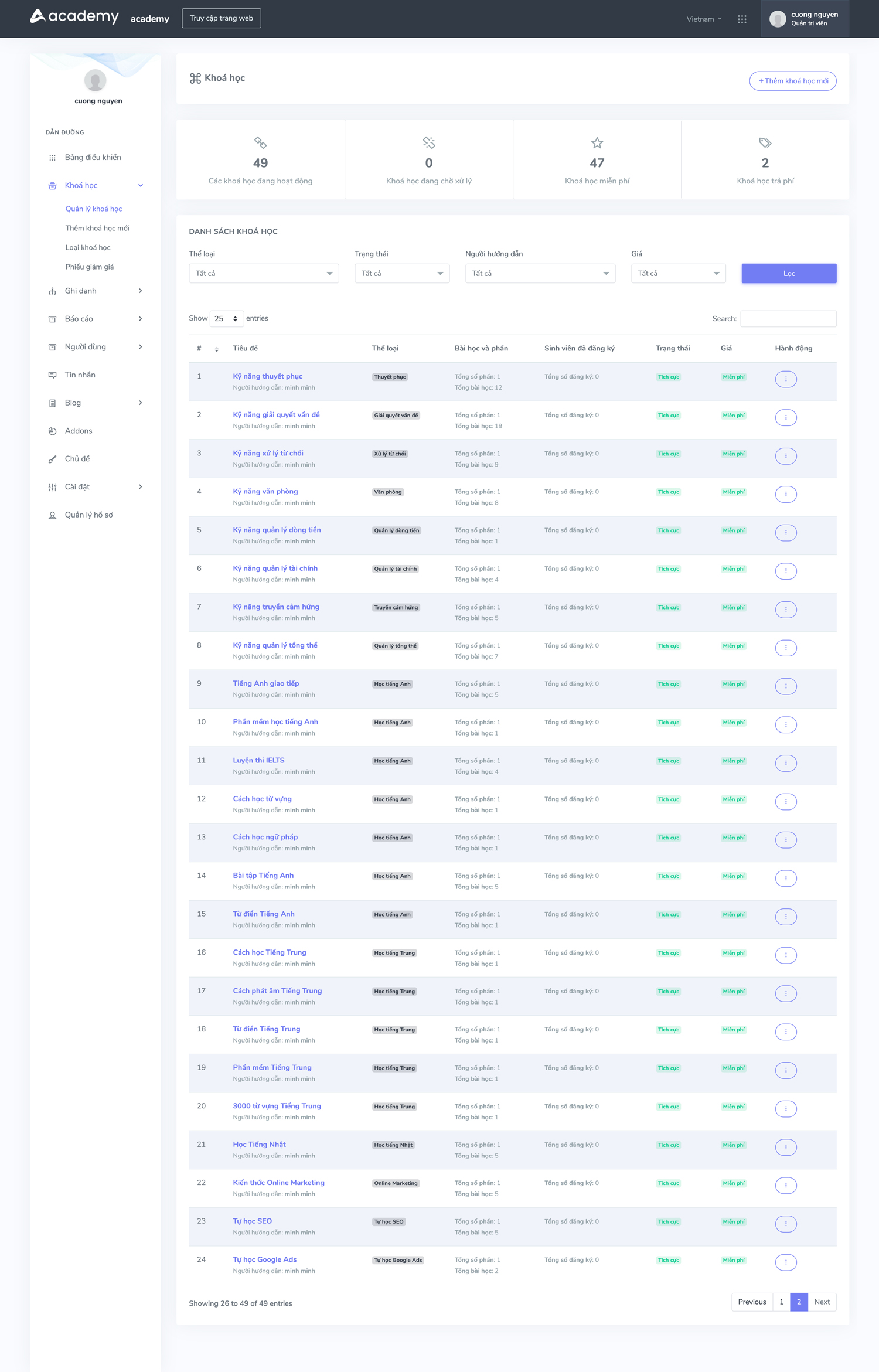The height and width of the screenshot is (1372, 879).
Task: Click Truy cập trang web button
Action: coord(222,18)
